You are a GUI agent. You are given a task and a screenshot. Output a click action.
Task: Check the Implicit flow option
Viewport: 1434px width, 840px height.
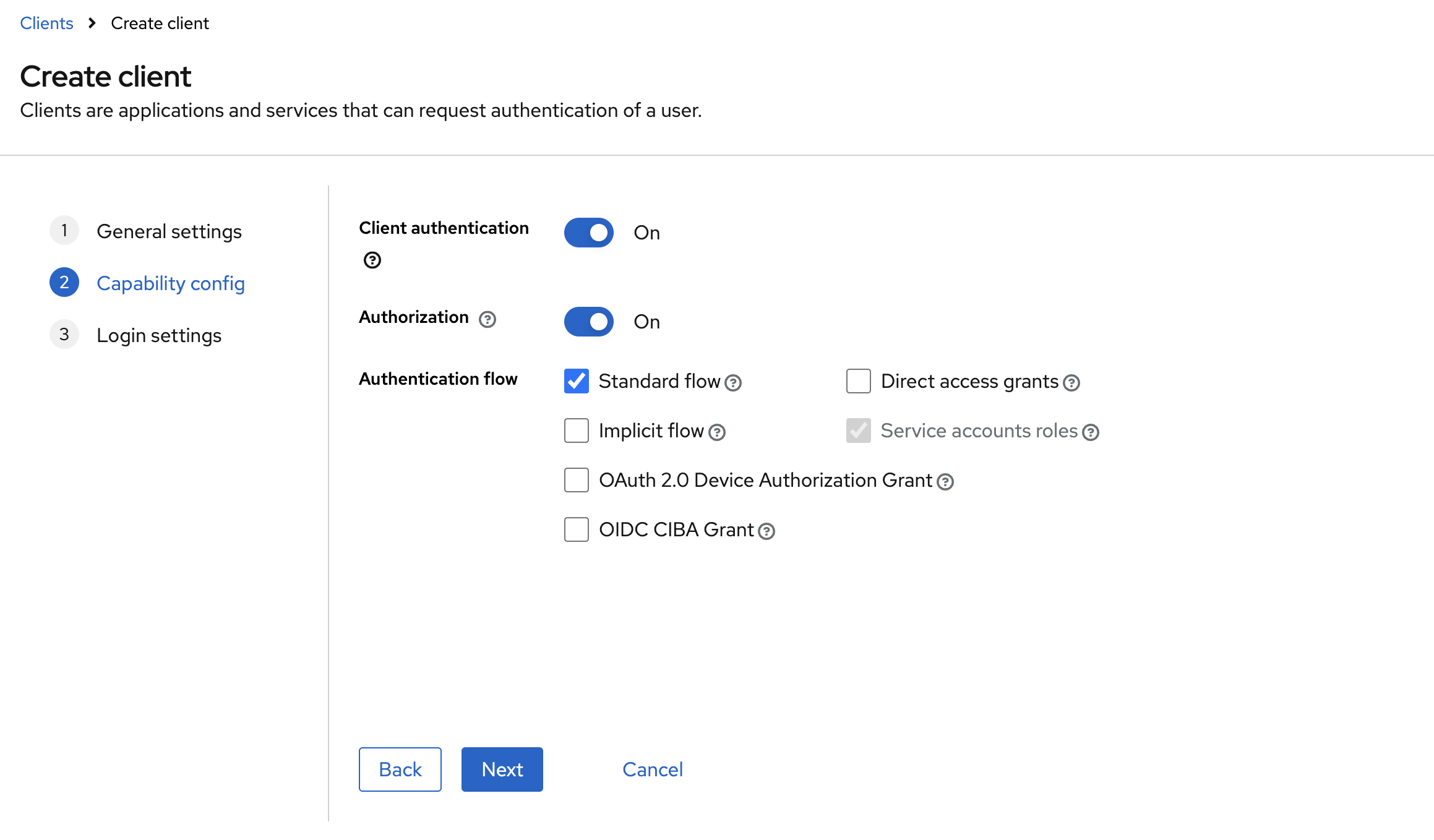click(x=576, y=431)
